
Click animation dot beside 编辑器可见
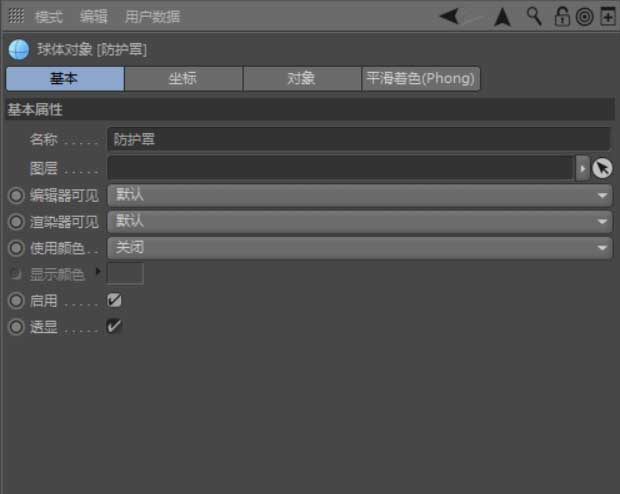point(16,195)
